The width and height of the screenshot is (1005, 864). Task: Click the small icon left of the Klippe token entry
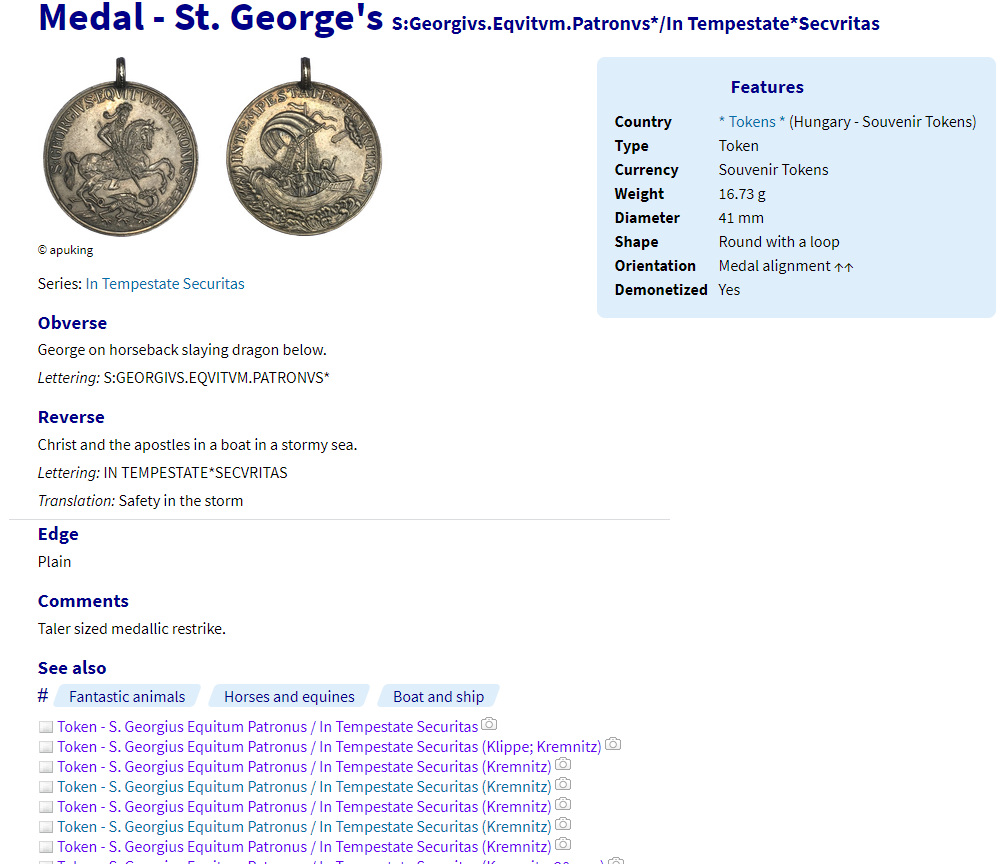click(x=45, y=747)
